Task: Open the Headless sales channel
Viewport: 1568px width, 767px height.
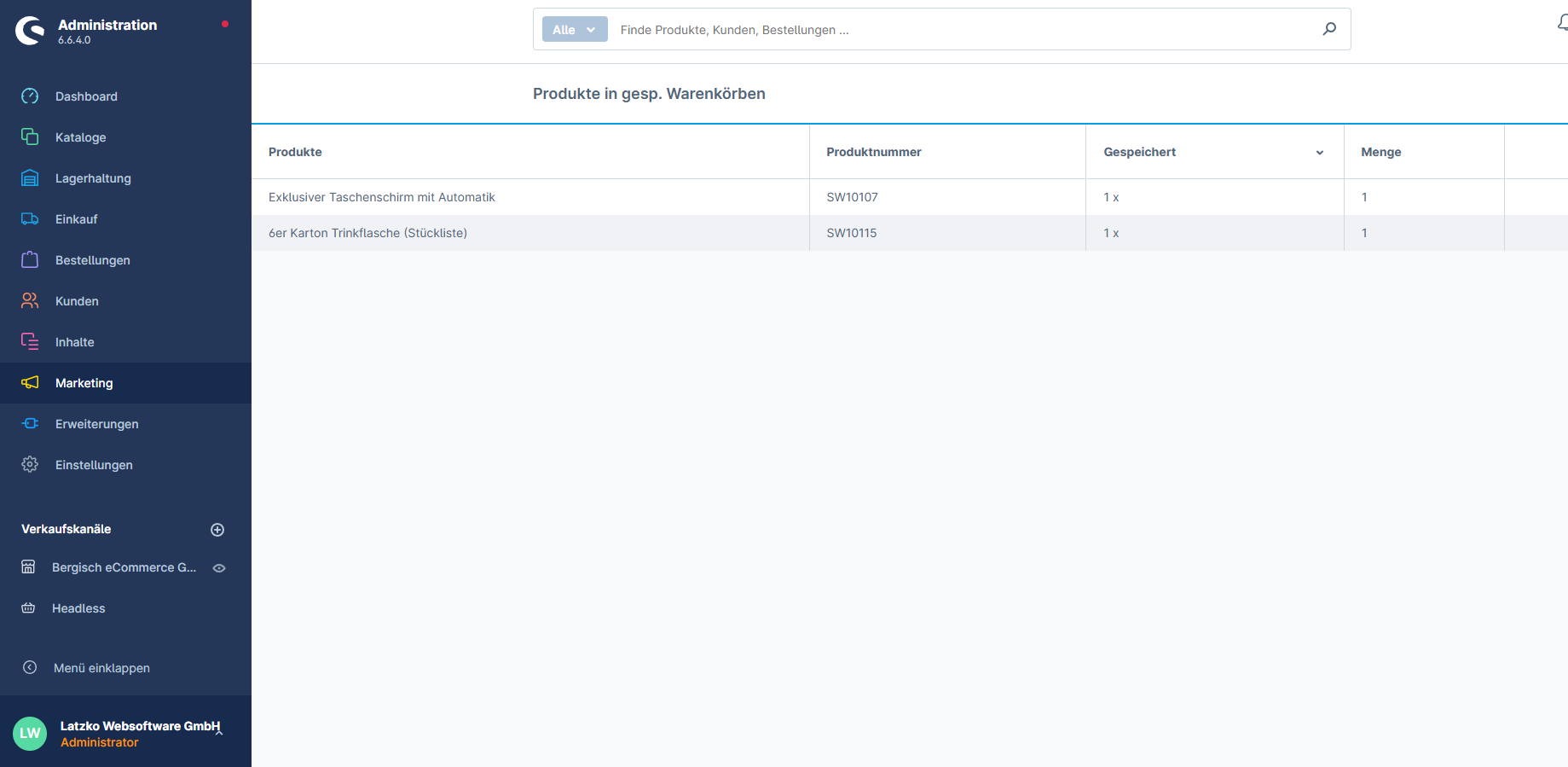Action: pyautogui.click(x=78, y=608)
